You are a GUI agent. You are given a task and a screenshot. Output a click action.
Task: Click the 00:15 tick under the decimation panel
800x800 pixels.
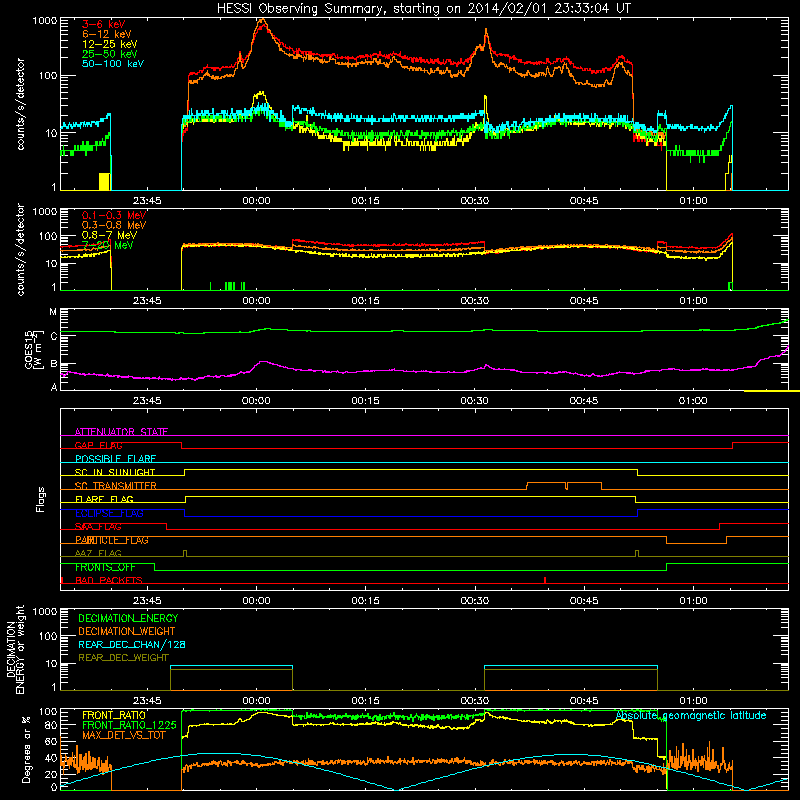click(365, 701)
